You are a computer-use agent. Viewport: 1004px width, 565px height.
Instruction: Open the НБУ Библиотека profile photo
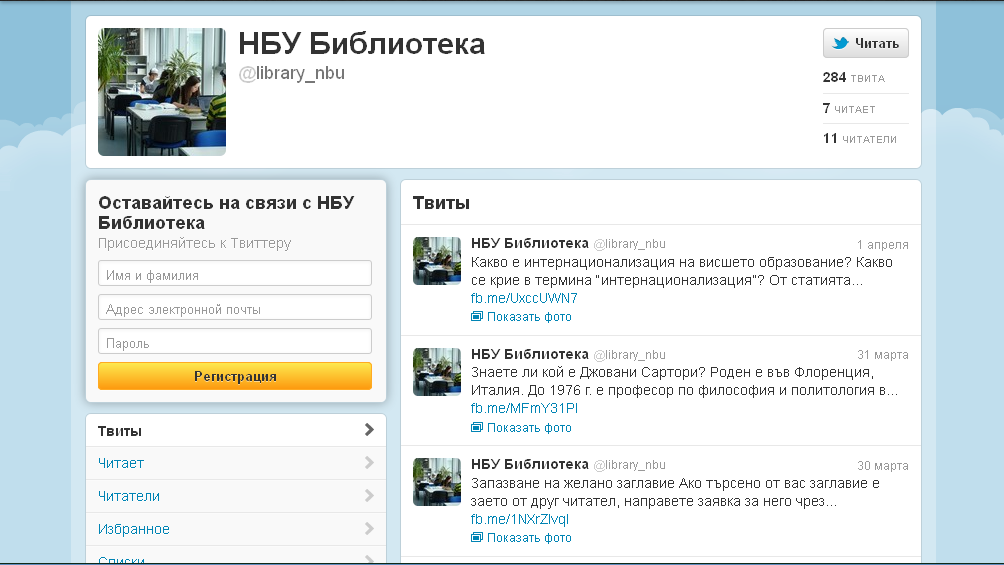click(x=162, y=92)
